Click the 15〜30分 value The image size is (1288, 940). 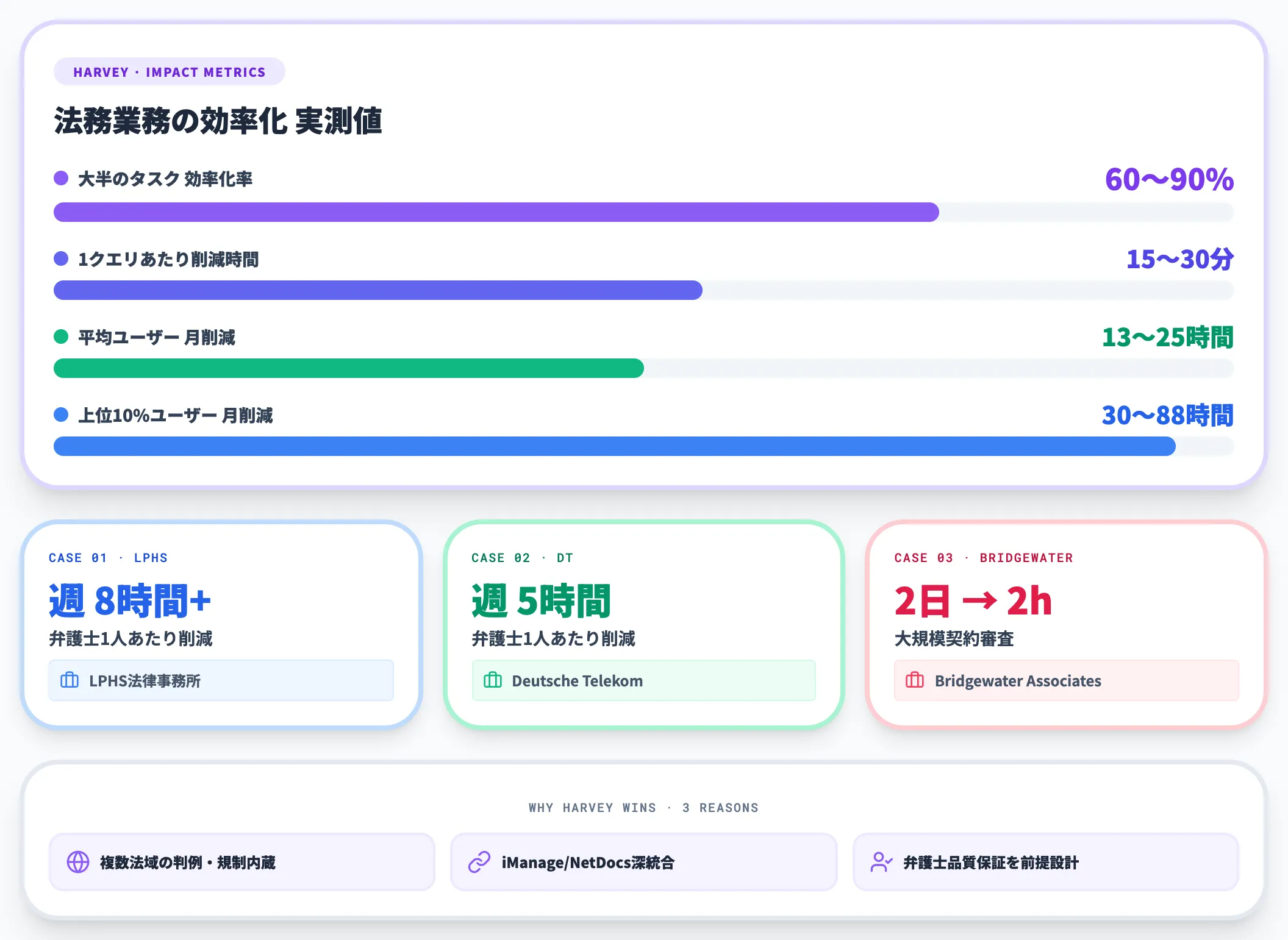click(1180, 259)
